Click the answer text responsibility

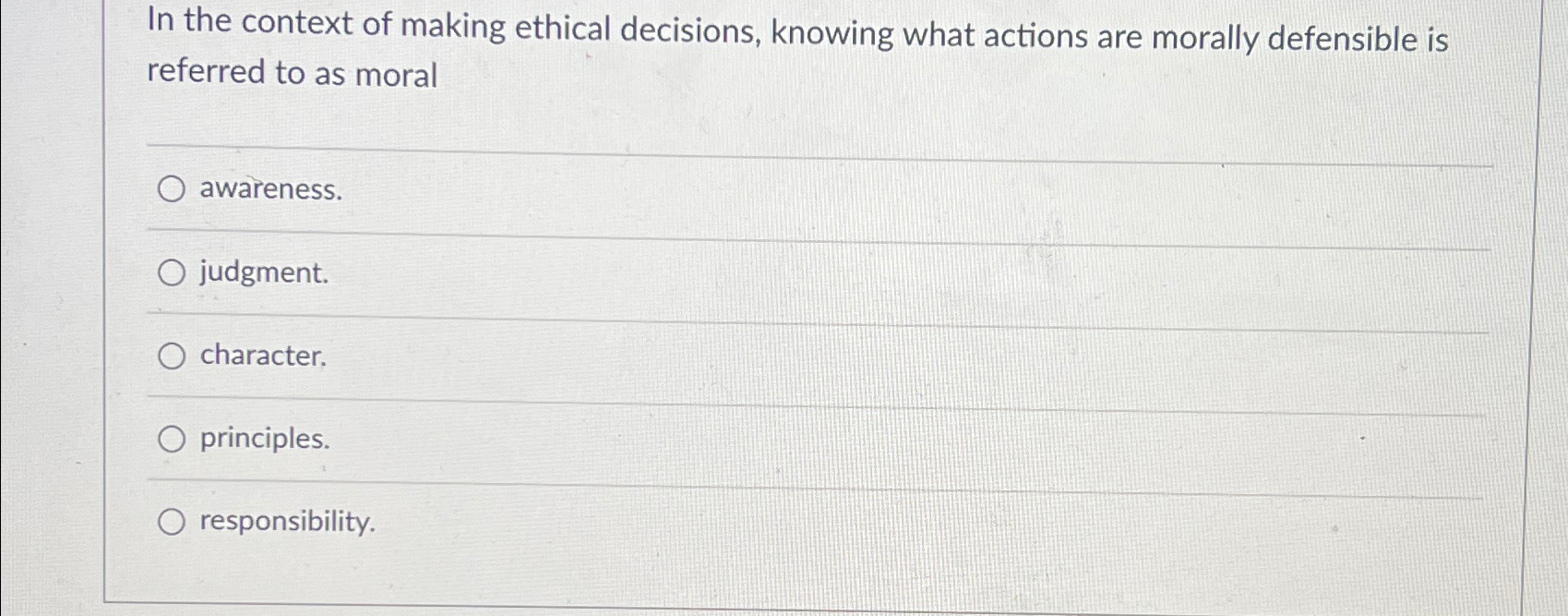point(285,524)
